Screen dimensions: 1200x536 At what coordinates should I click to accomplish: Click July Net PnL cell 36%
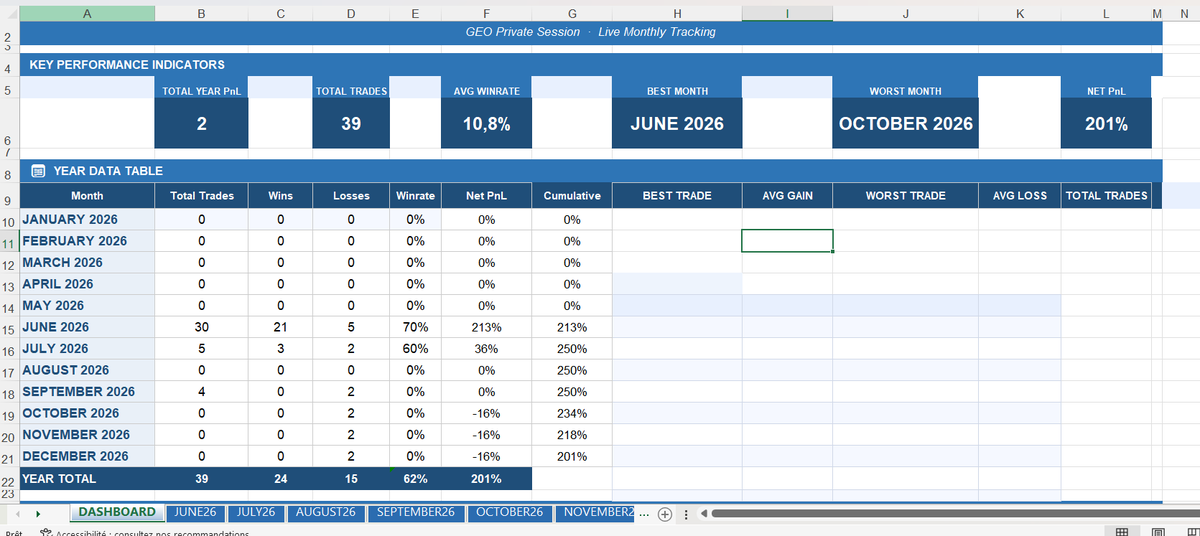486,349
